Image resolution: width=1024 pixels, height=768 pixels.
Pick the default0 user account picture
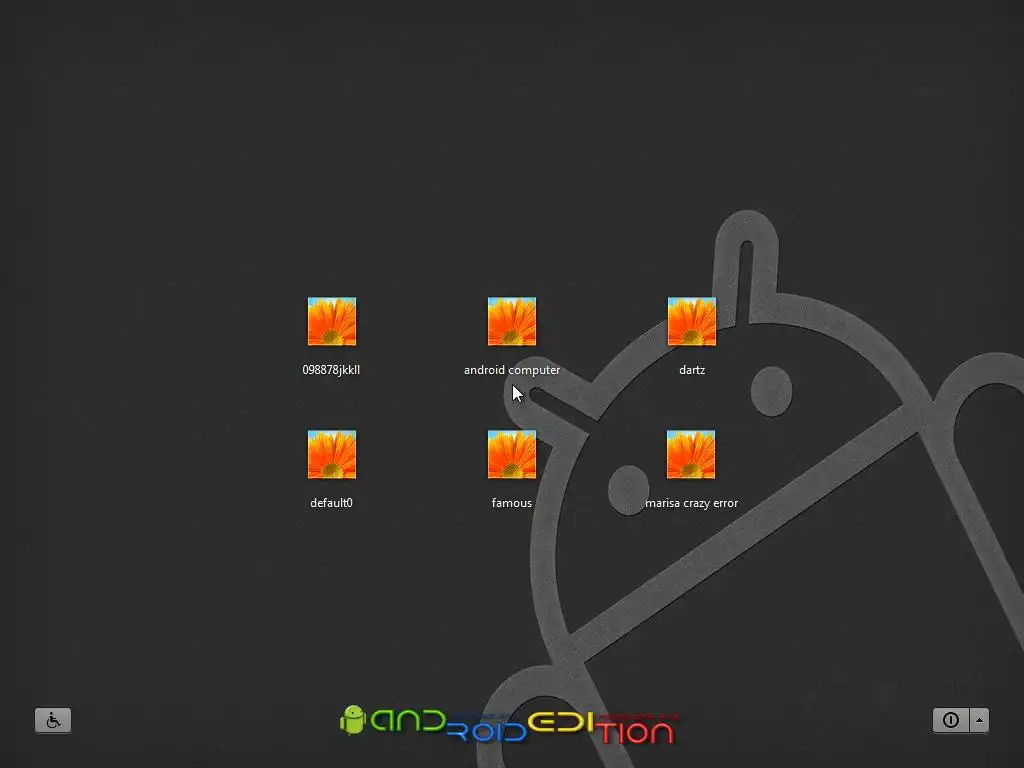coord(332,455)
